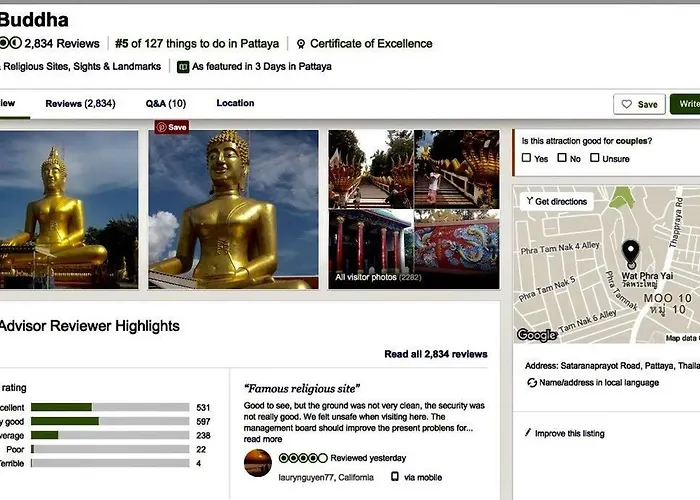Click the Google logo on the map
Screen dimensions: 700x500
pyautogui.click(x=537, y=335)
